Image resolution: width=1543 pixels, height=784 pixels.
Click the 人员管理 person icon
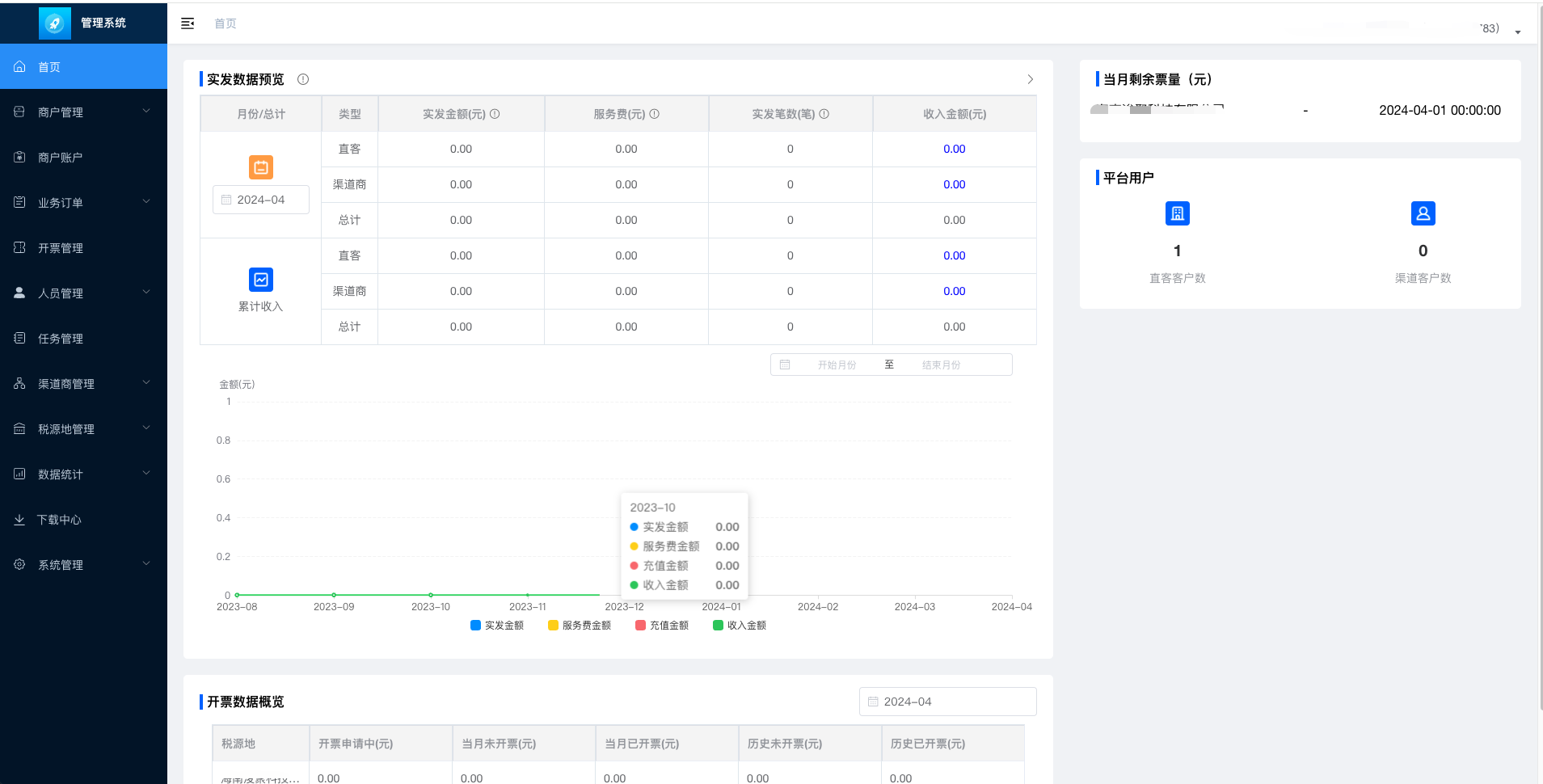(x=19, y=293)
